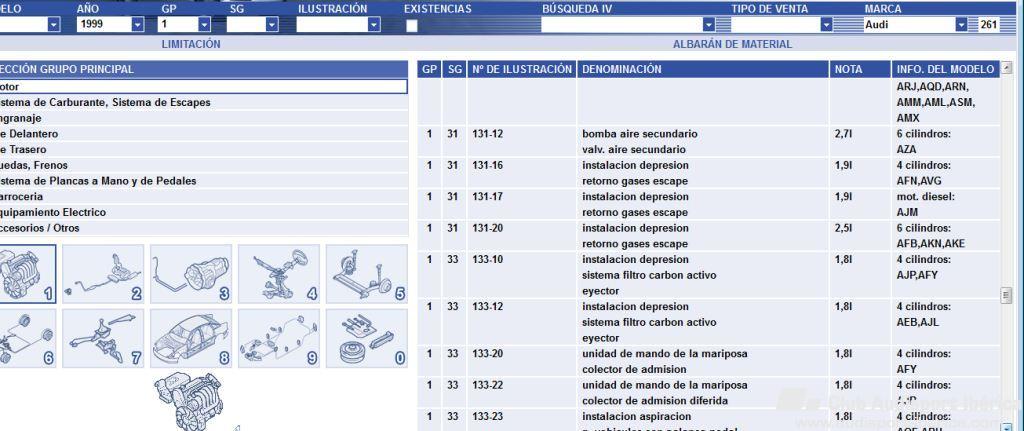Open the TIPO DE VENTA dropdown
The image size is (1024, 431).
click(827, 24)
